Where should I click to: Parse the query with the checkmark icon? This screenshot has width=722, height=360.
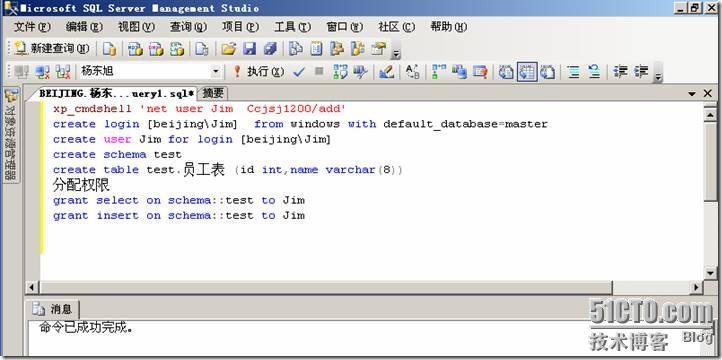click(299, 71)
